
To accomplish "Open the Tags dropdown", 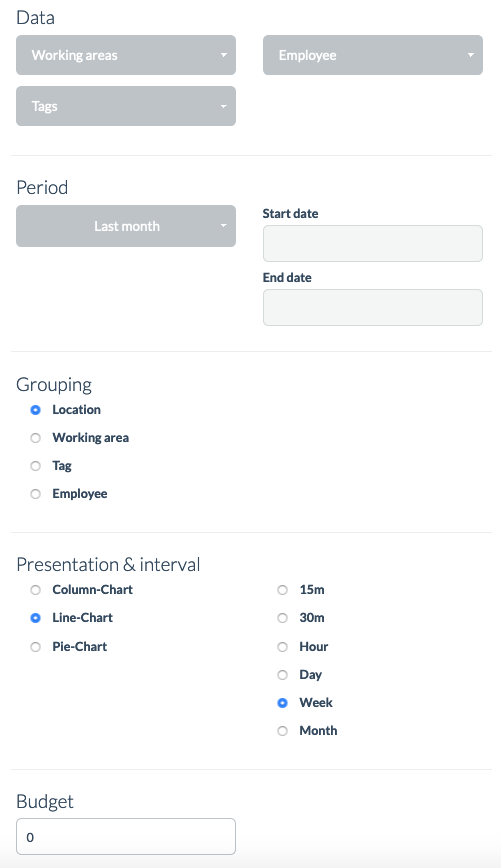I will tap(126, 106).
